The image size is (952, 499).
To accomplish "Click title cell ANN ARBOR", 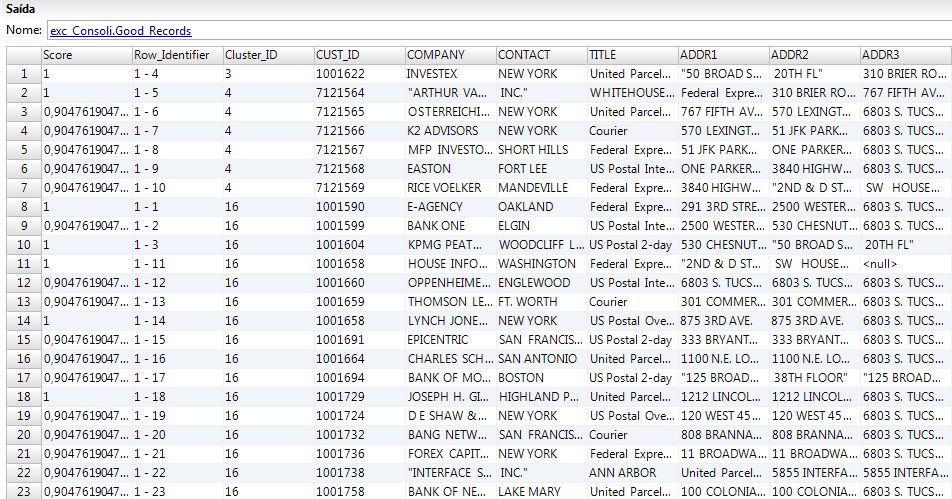I will pos(633,472).
